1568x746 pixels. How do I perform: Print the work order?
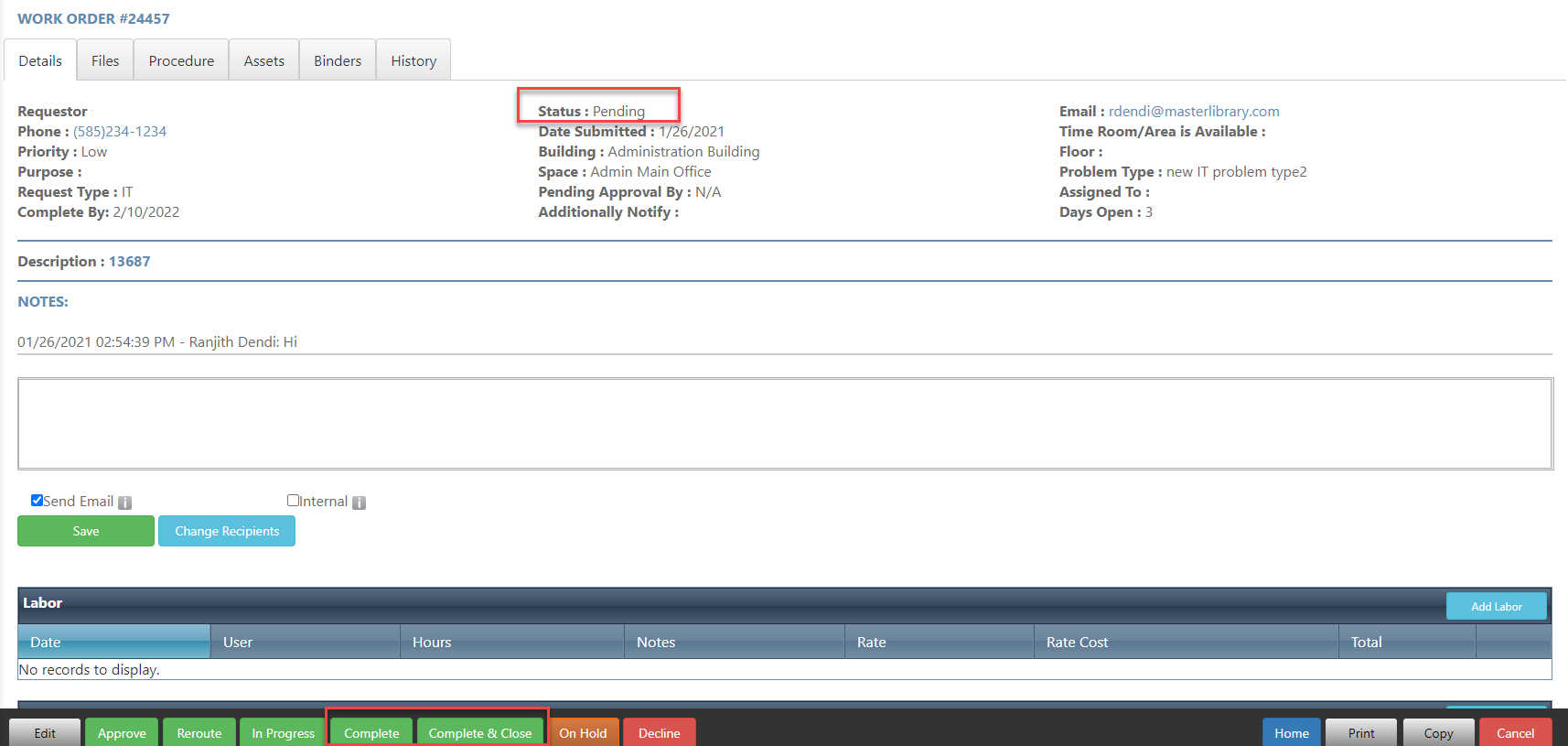coord(1361,732)
